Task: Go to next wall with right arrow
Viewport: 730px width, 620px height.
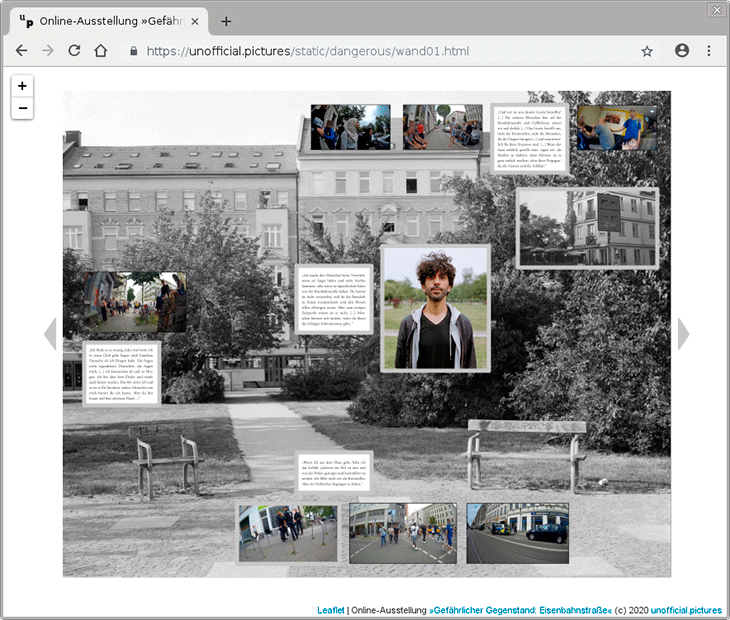Action: pyautogui.click(x=684, y=334)
